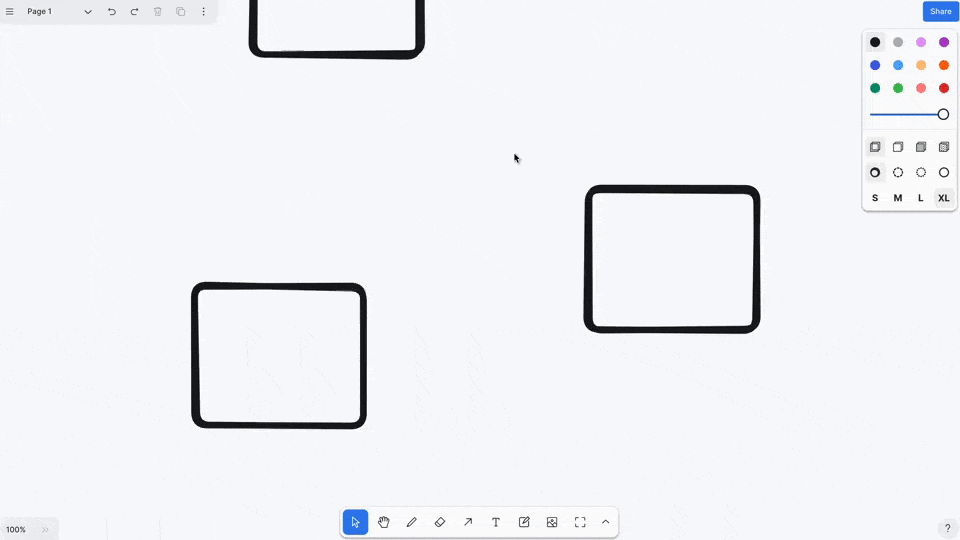Set stroke size to L
Screen dimensions: 960x540
pyautogui.click(x=921, y=198)
